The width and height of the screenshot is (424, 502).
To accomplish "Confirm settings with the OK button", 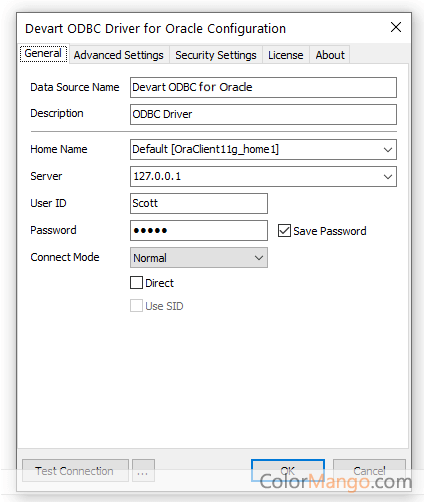I will coord(288,470).
